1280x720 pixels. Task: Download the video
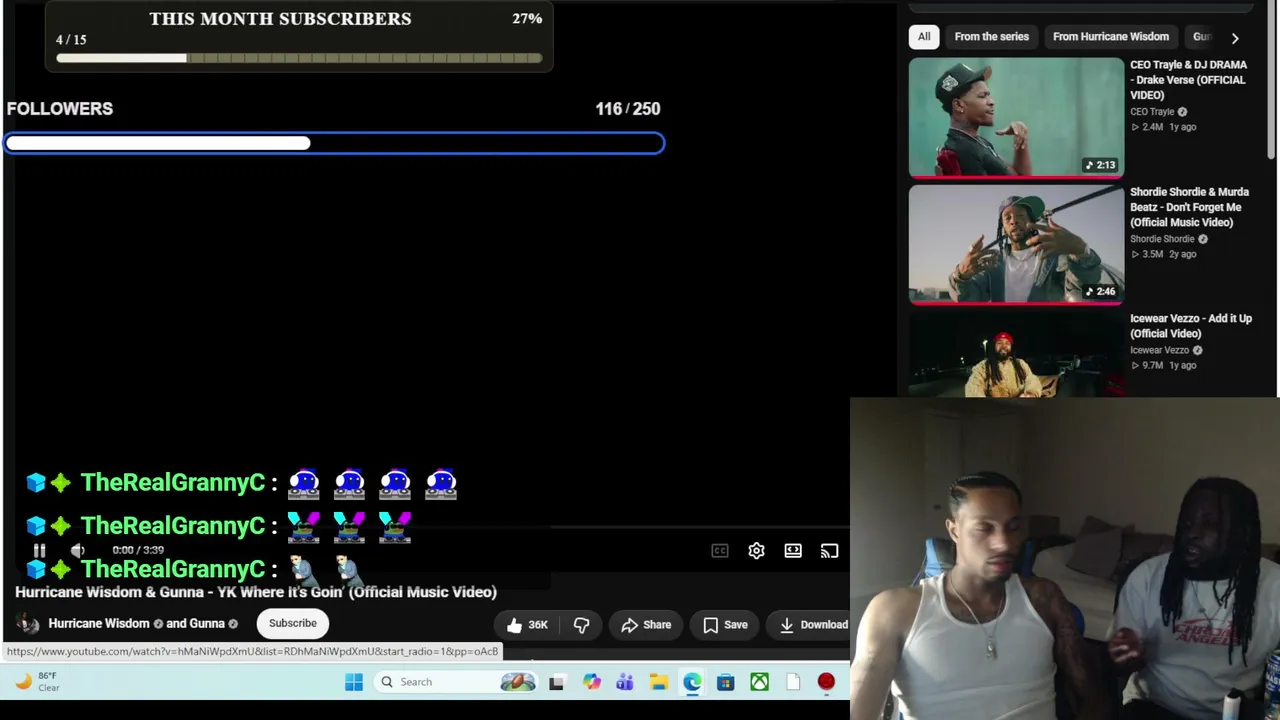tap(813, 625)
